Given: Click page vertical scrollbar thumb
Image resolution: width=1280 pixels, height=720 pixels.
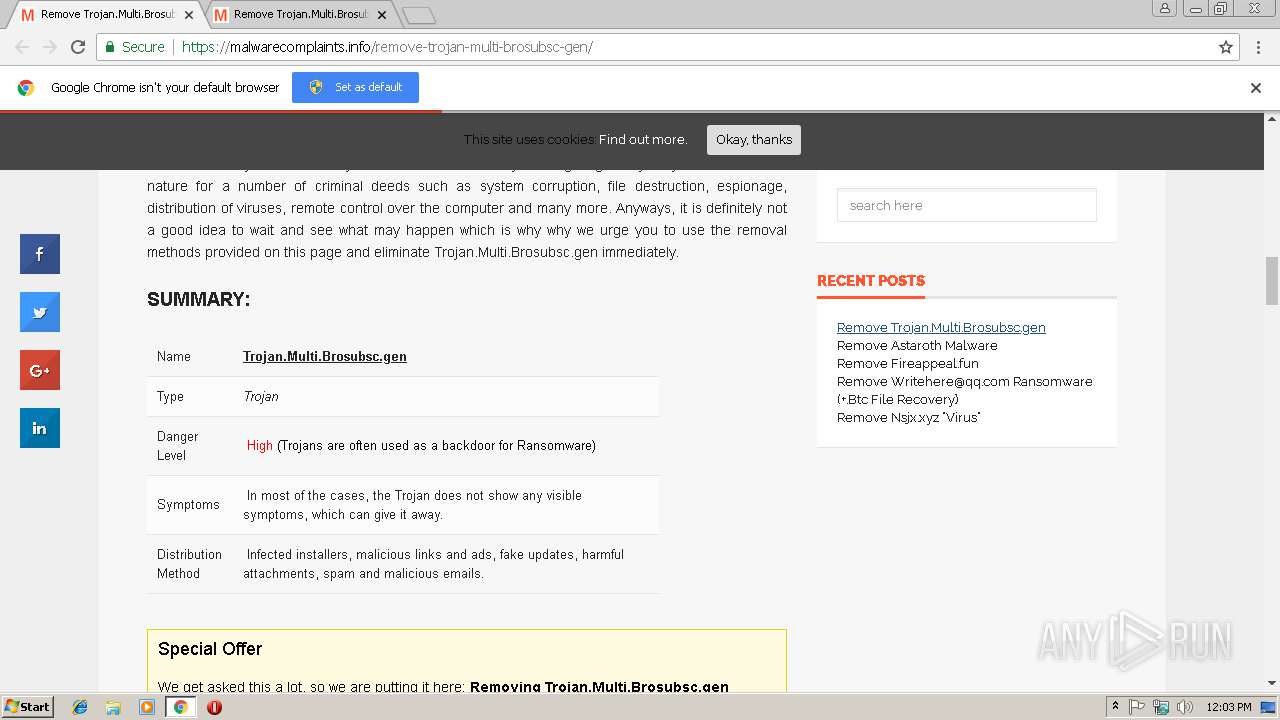Looking at the screenshot, I should click(x=1272, y=280).
